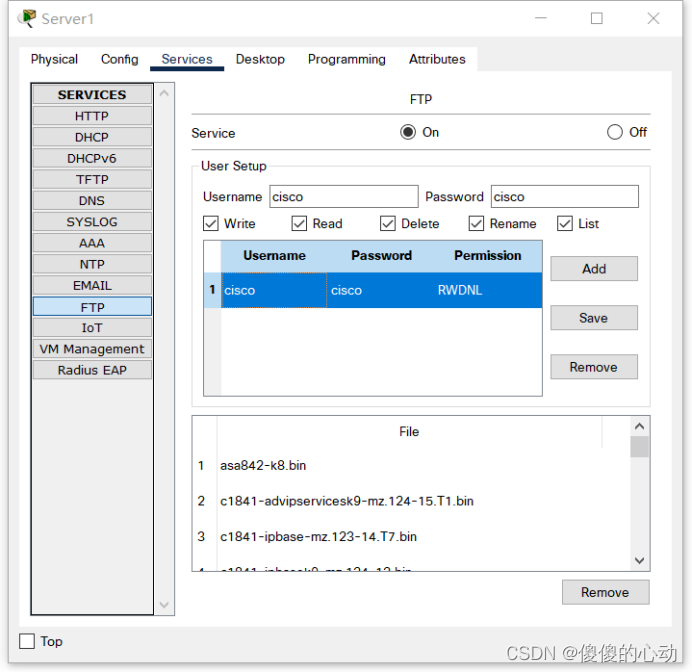The height and width of the screenshot is (672, 692).
Task: Click the file list scrollbar thumb
Action: [x=639, y=447]
